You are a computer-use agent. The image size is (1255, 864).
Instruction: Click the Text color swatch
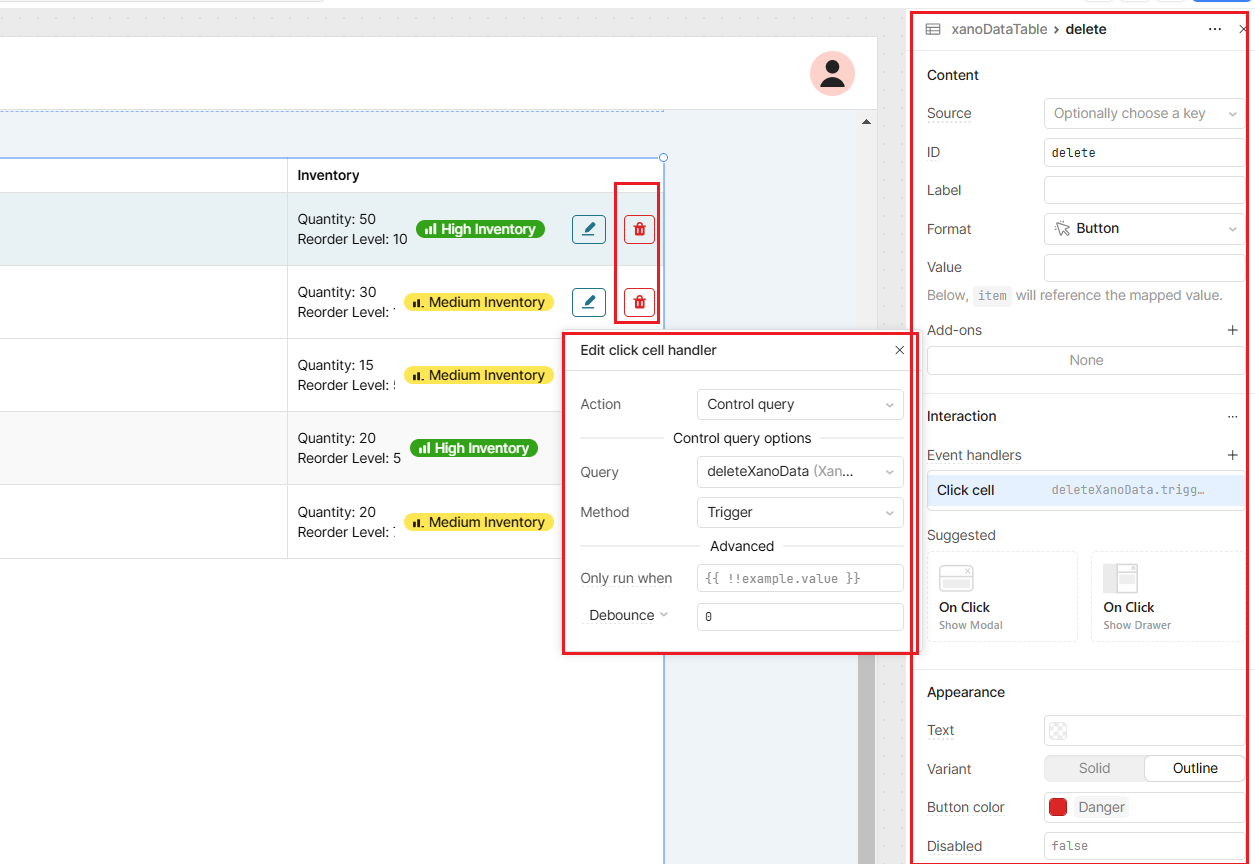(1058, 731)
